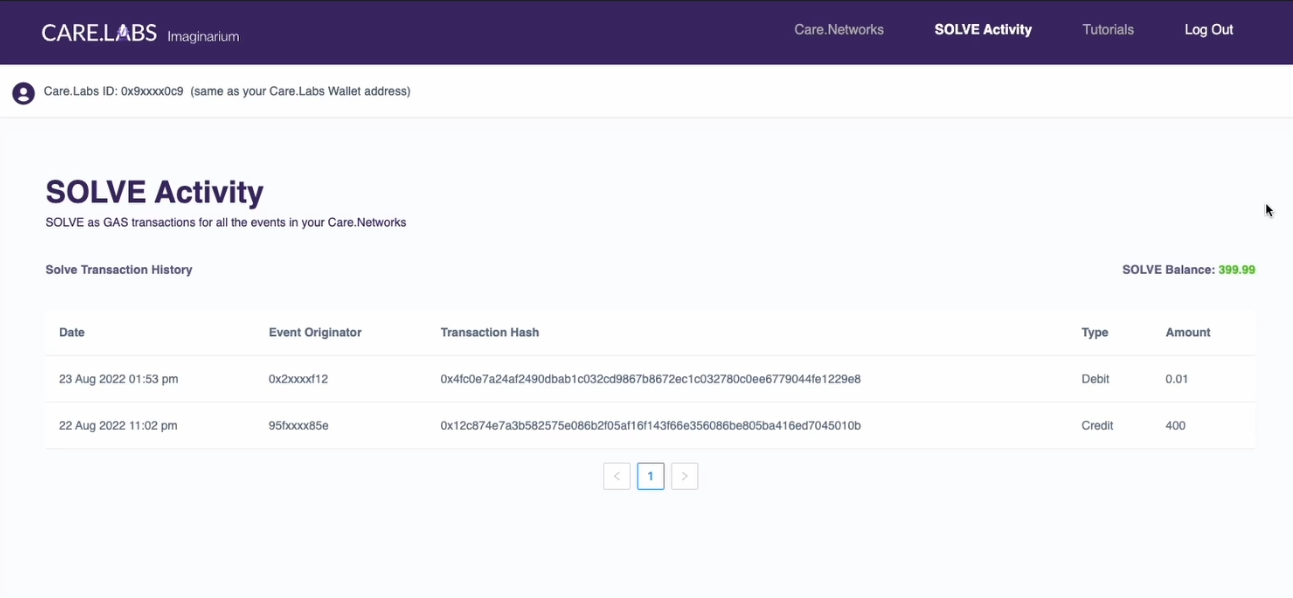This screenshot has width=1293, height=598.
Task: Go to previous page arrow
Action: [x=616, y=477]
